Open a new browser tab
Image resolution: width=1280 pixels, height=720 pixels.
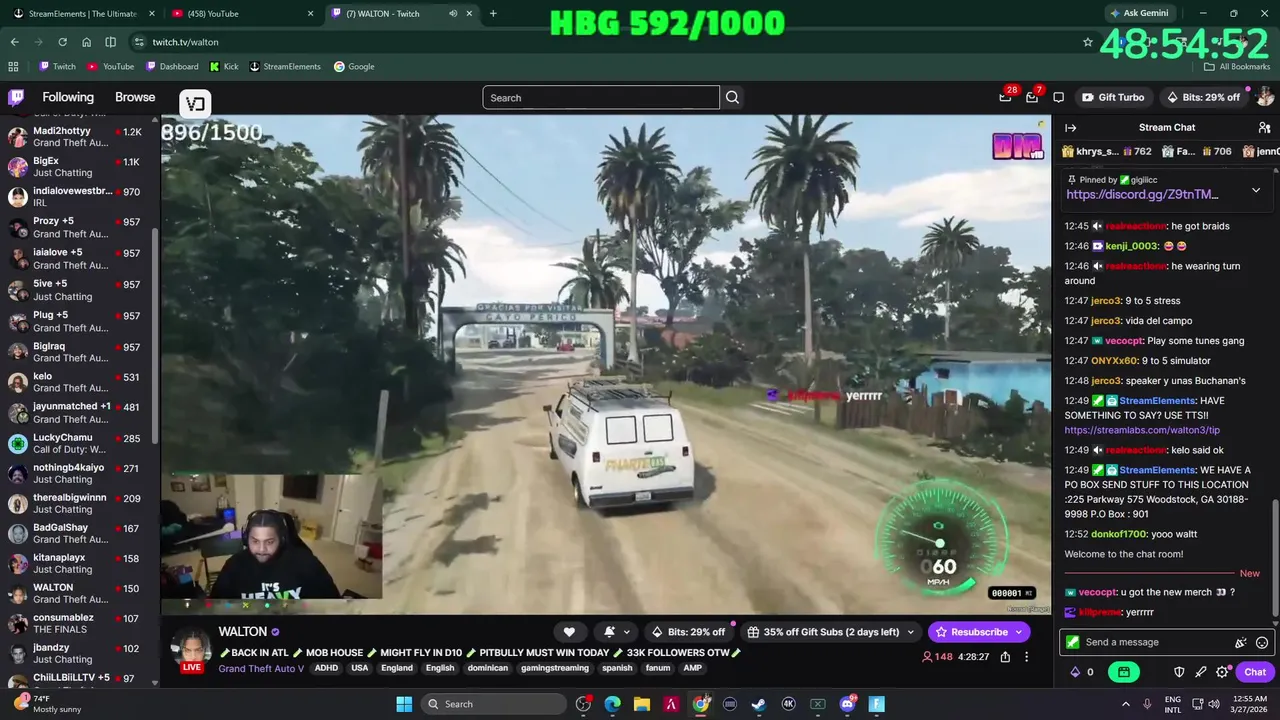click(x=493, y=14)
